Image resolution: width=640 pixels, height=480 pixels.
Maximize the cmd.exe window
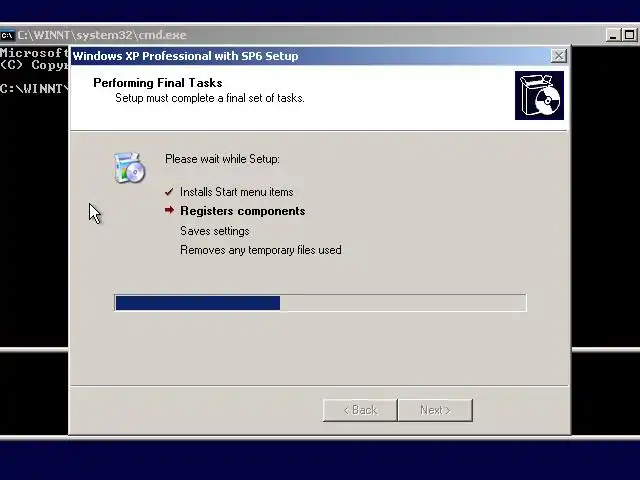point(629,35)
